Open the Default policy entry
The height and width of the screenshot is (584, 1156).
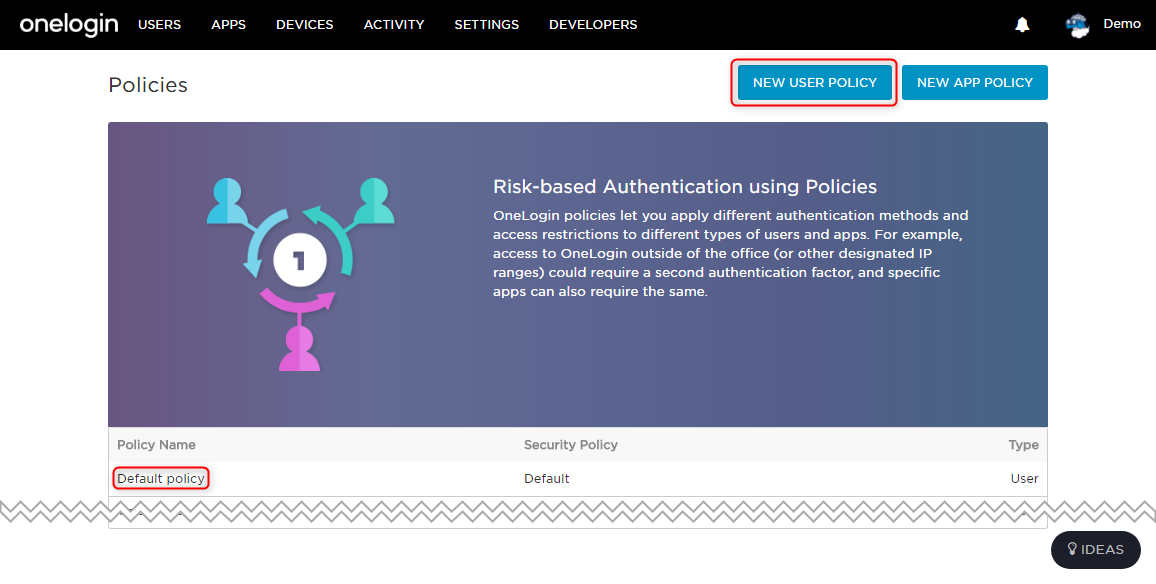tap(161, 479)
